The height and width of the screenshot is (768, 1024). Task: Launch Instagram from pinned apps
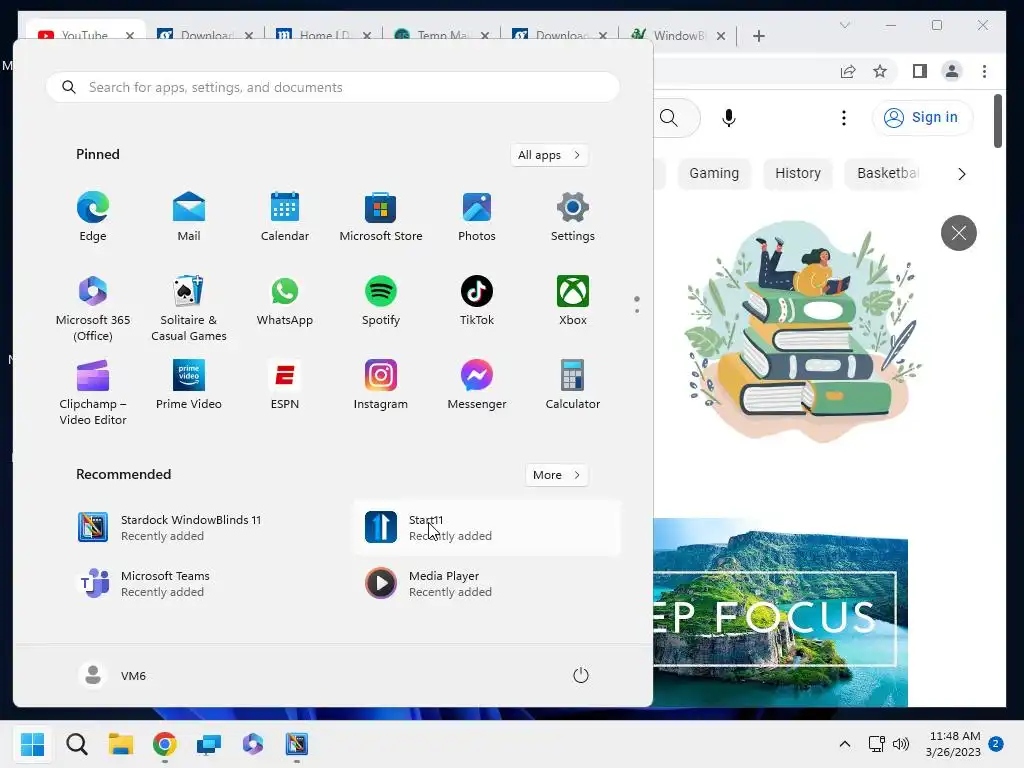(381, 385)
